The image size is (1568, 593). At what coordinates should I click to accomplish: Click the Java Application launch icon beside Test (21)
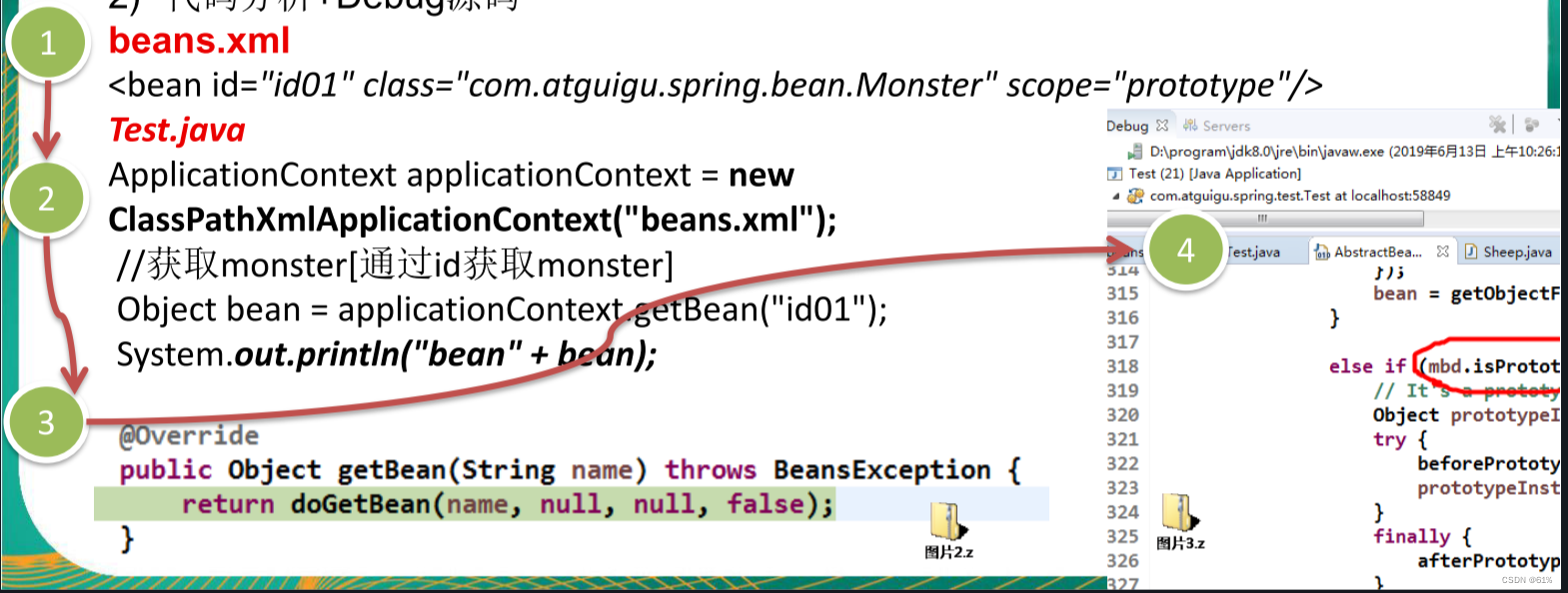click(1115, 174)
